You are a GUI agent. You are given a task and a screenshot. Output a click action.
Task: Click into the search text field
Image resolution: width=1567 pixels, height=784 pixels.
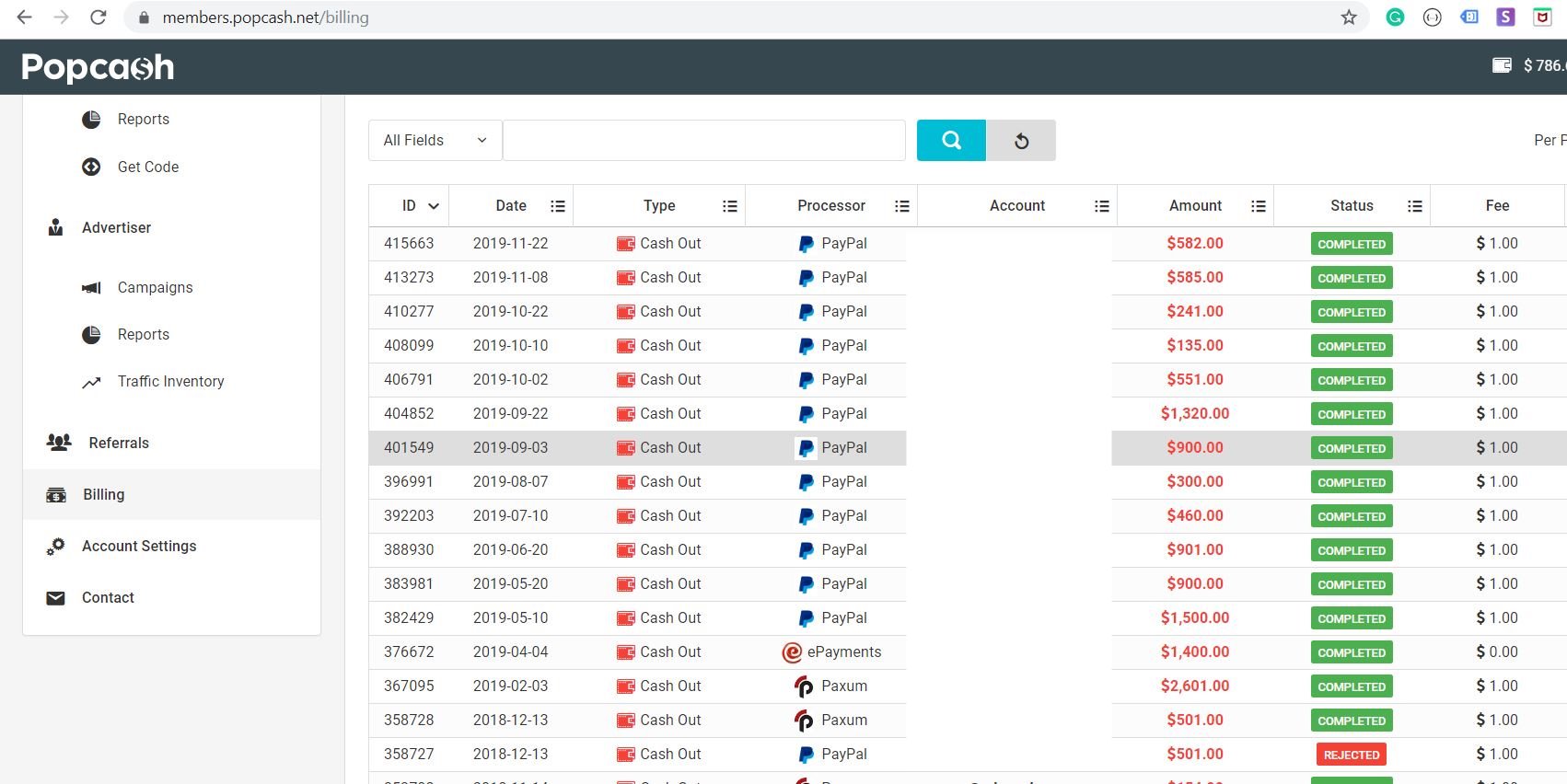coord(704,140)
